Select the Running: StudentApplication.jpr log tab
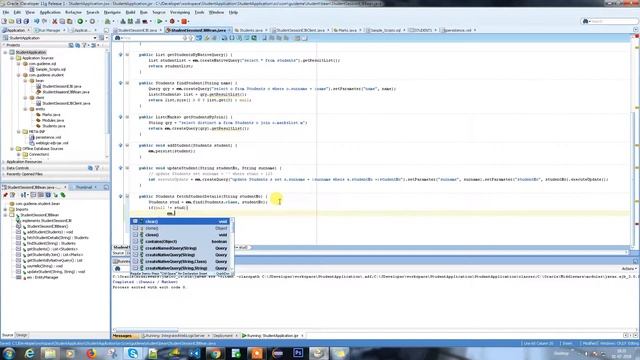 click(273, 336)
